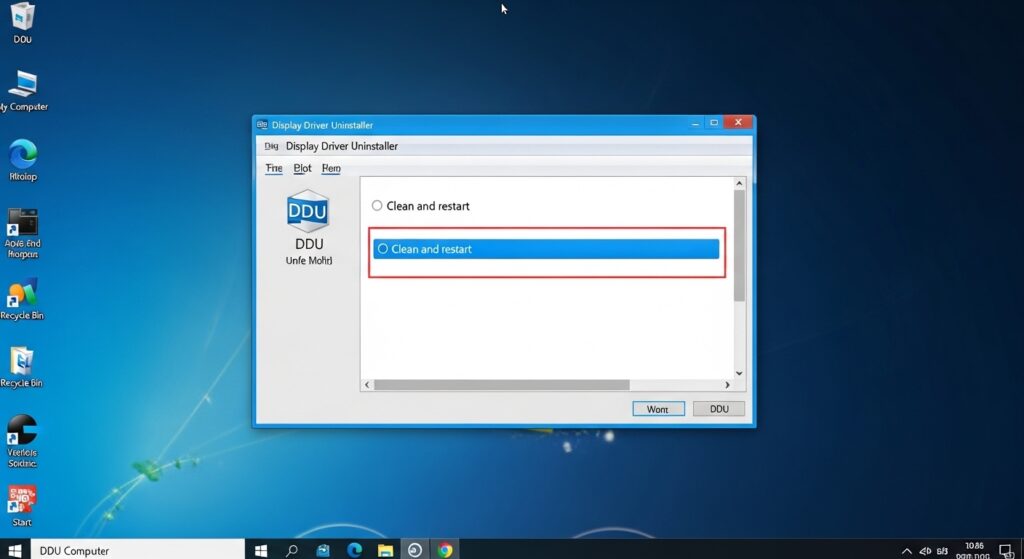
Task: Click the second Windows logo icon after the search box
Action: (261, 551)
